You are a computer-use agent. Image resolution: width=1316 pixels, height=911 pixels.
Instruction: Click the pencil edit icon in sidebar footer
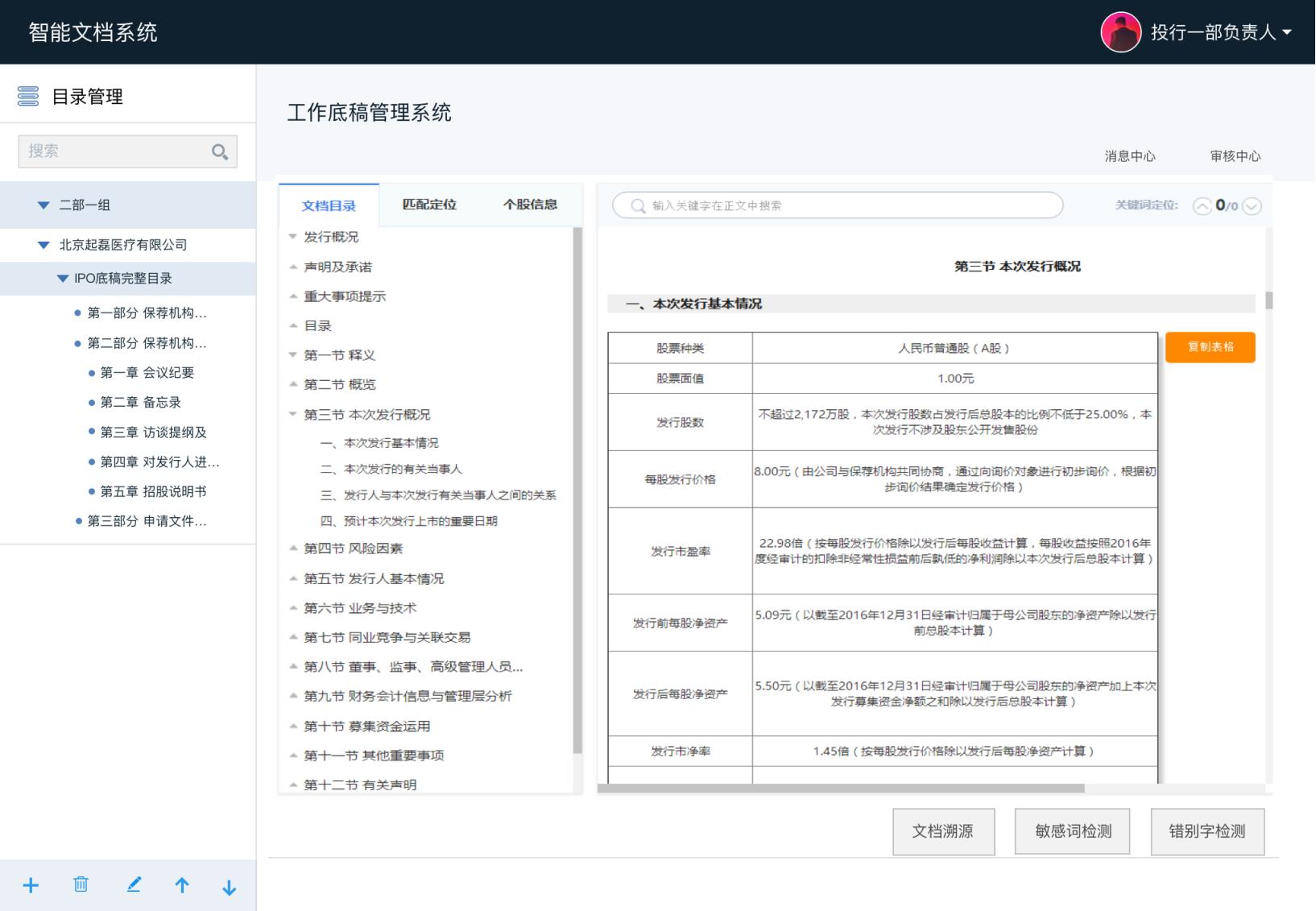[134, 884]
